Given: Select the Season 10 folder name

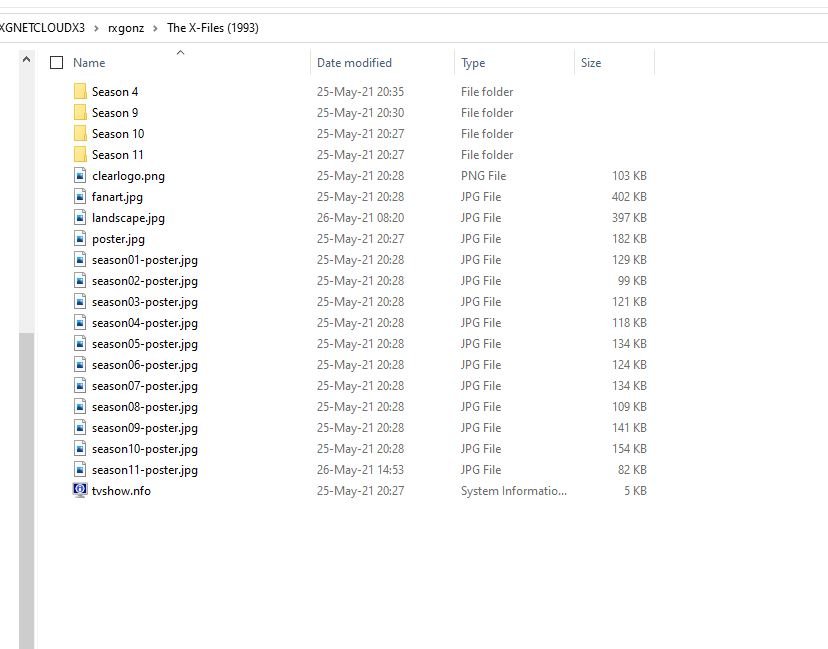Looking at the screenshot, I should 118,134.
